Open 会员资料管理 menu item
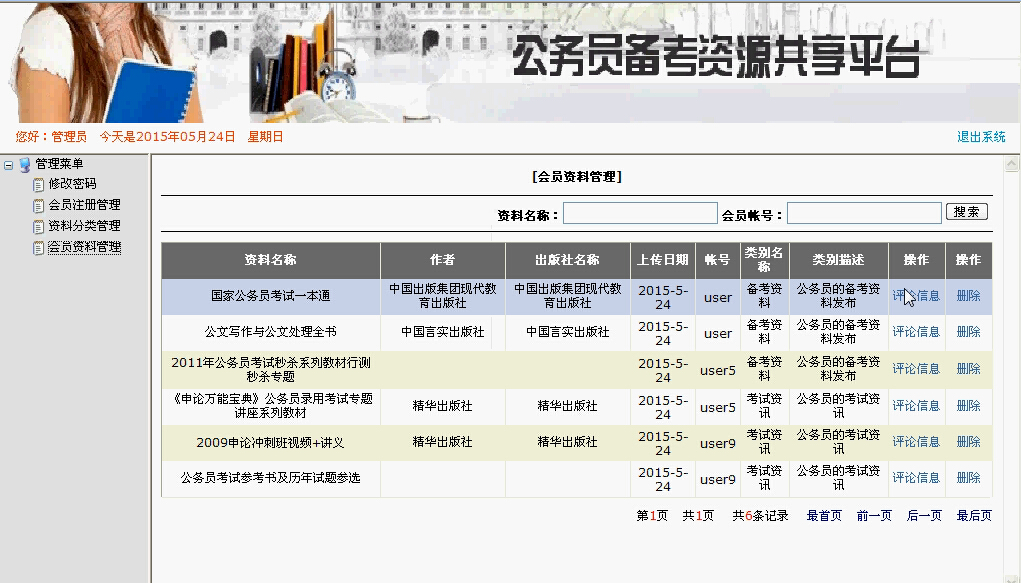 pyautogui.click(x=85, y=247)
